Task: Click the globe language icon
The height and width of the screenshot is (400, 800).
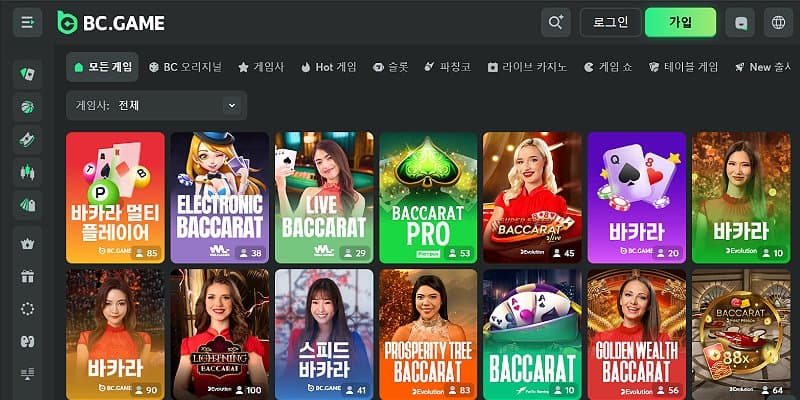Action: tap(776, 22)
